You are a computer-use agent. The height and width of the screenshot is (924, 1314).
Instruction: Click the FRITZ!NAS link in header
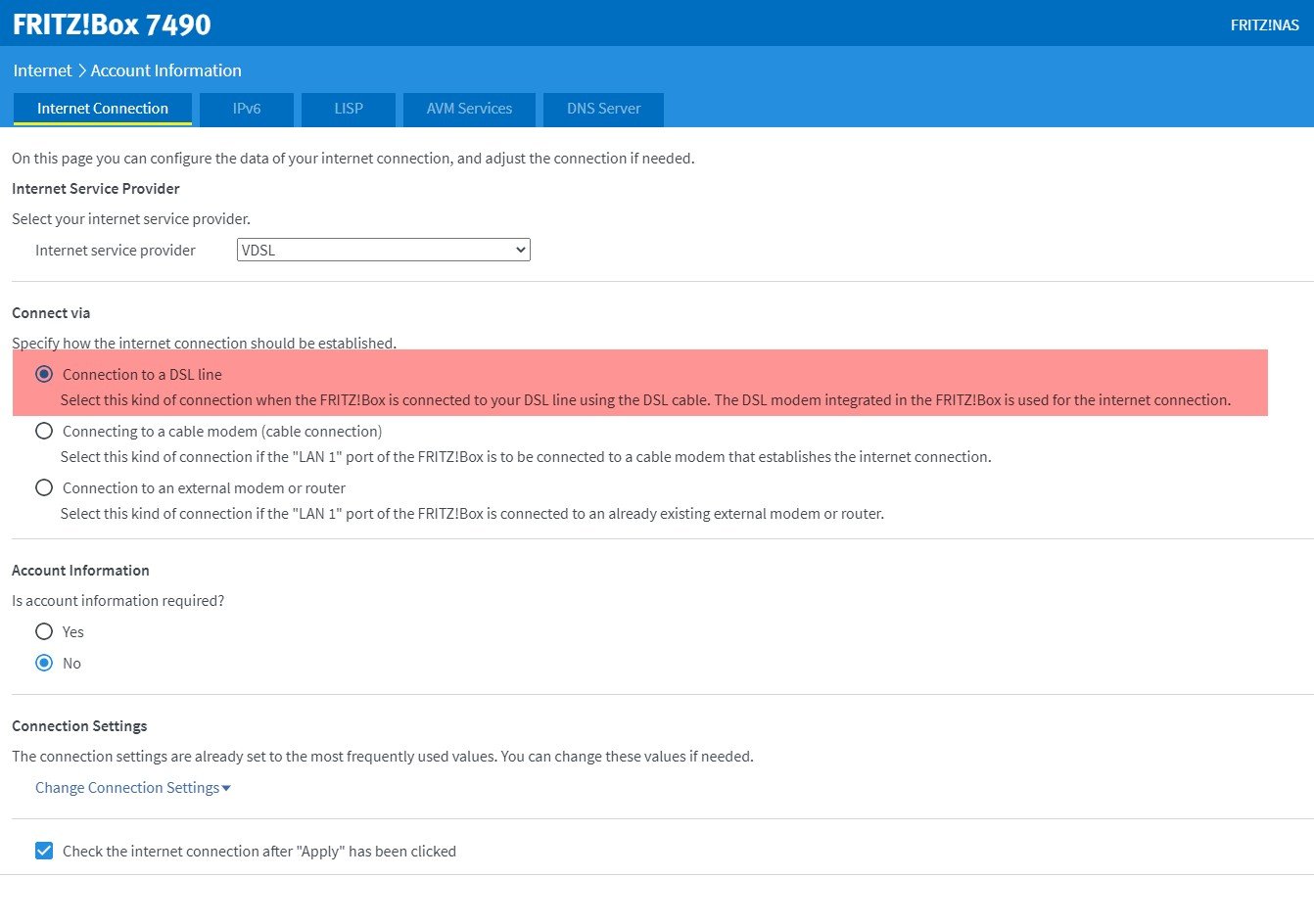point(1264,25)
